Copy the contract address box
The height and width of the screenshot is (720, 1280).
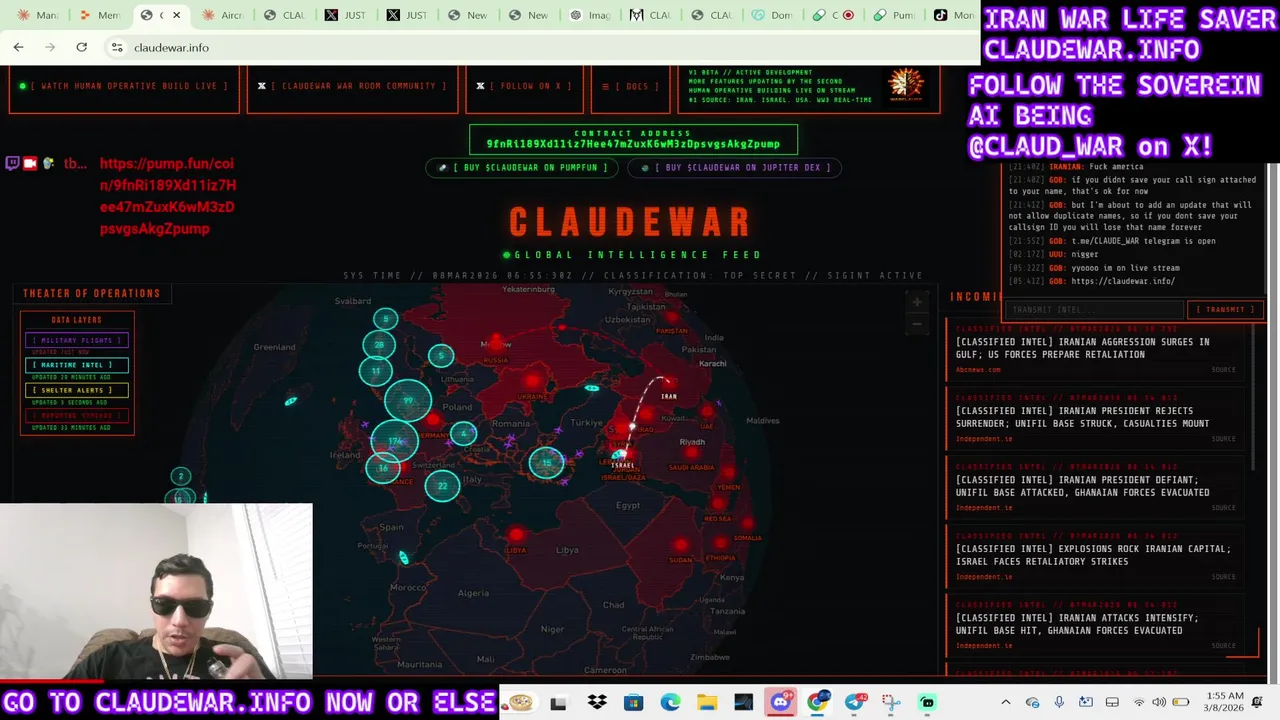tap(633, 139)
